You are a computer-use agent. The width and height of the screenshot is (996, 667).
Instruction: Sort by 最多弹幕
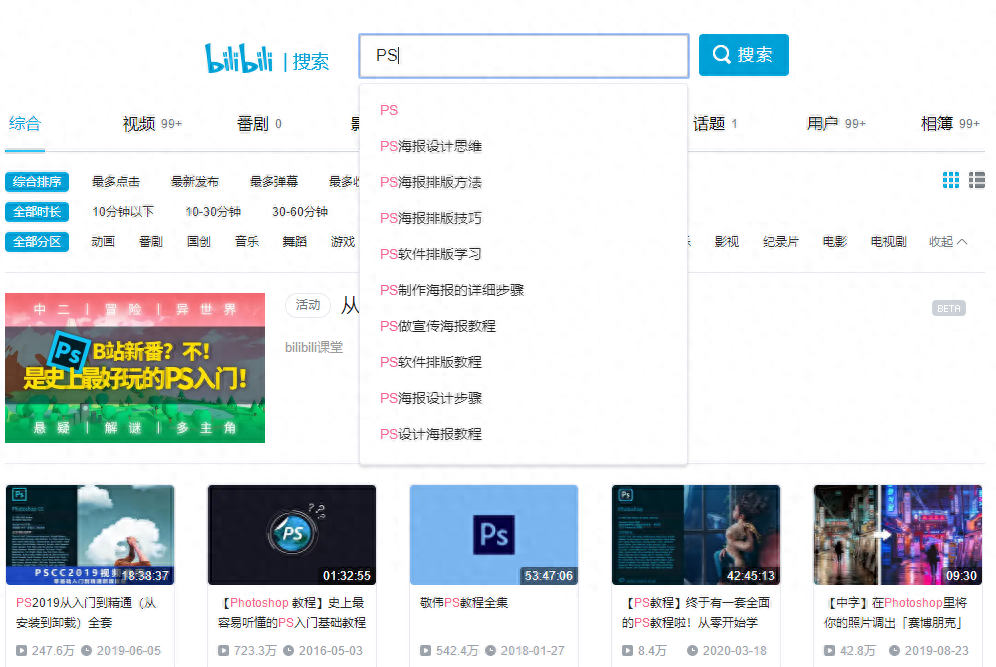(x=274, y=182)
